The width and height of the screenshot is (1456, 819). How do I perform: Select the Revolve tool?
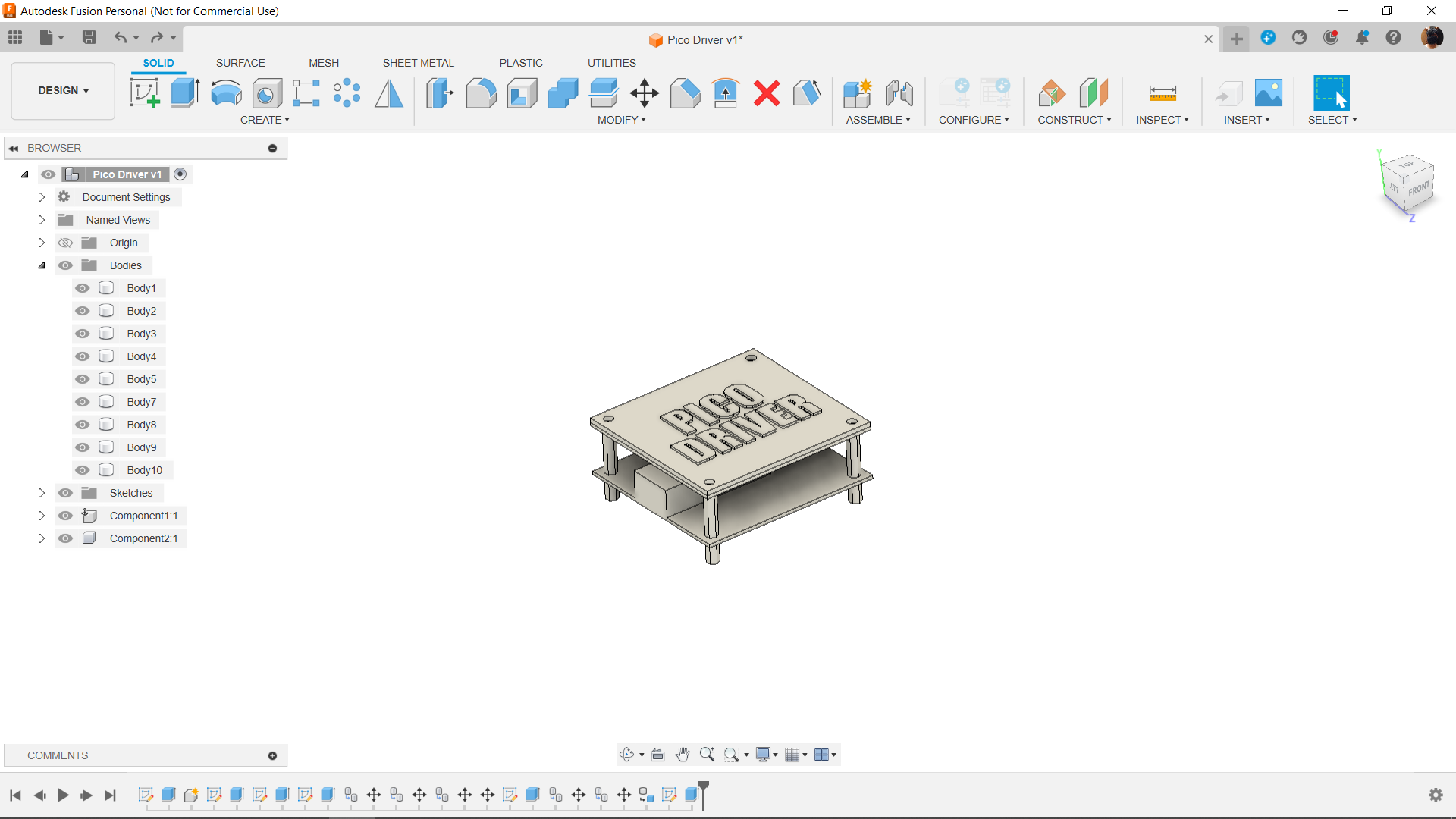226,93
